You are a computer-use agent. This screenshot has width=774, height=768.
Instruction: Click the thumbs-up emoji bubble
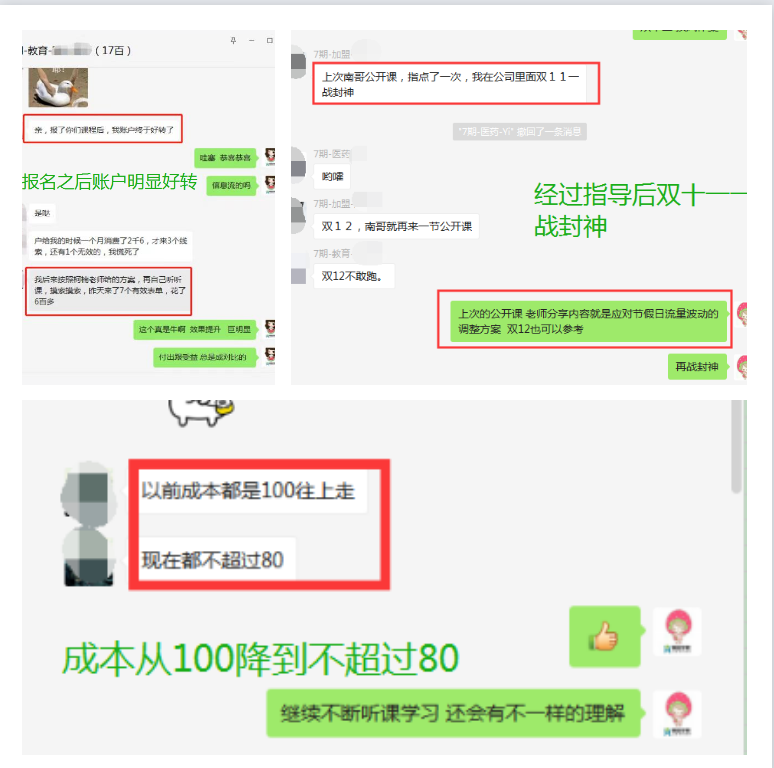pos(605,636)
